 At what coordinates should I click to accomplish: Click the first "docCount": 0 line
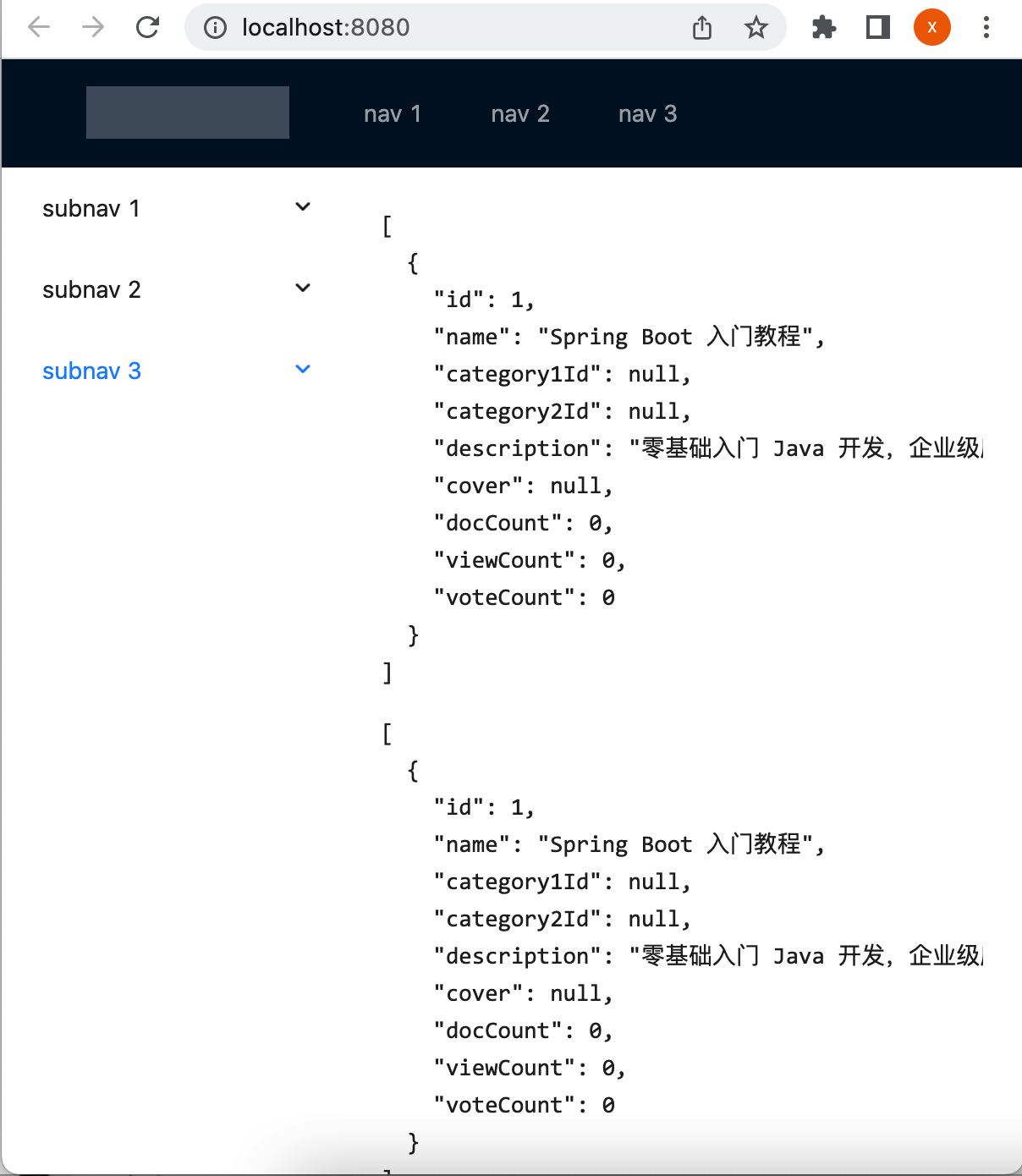pos(523,523)
